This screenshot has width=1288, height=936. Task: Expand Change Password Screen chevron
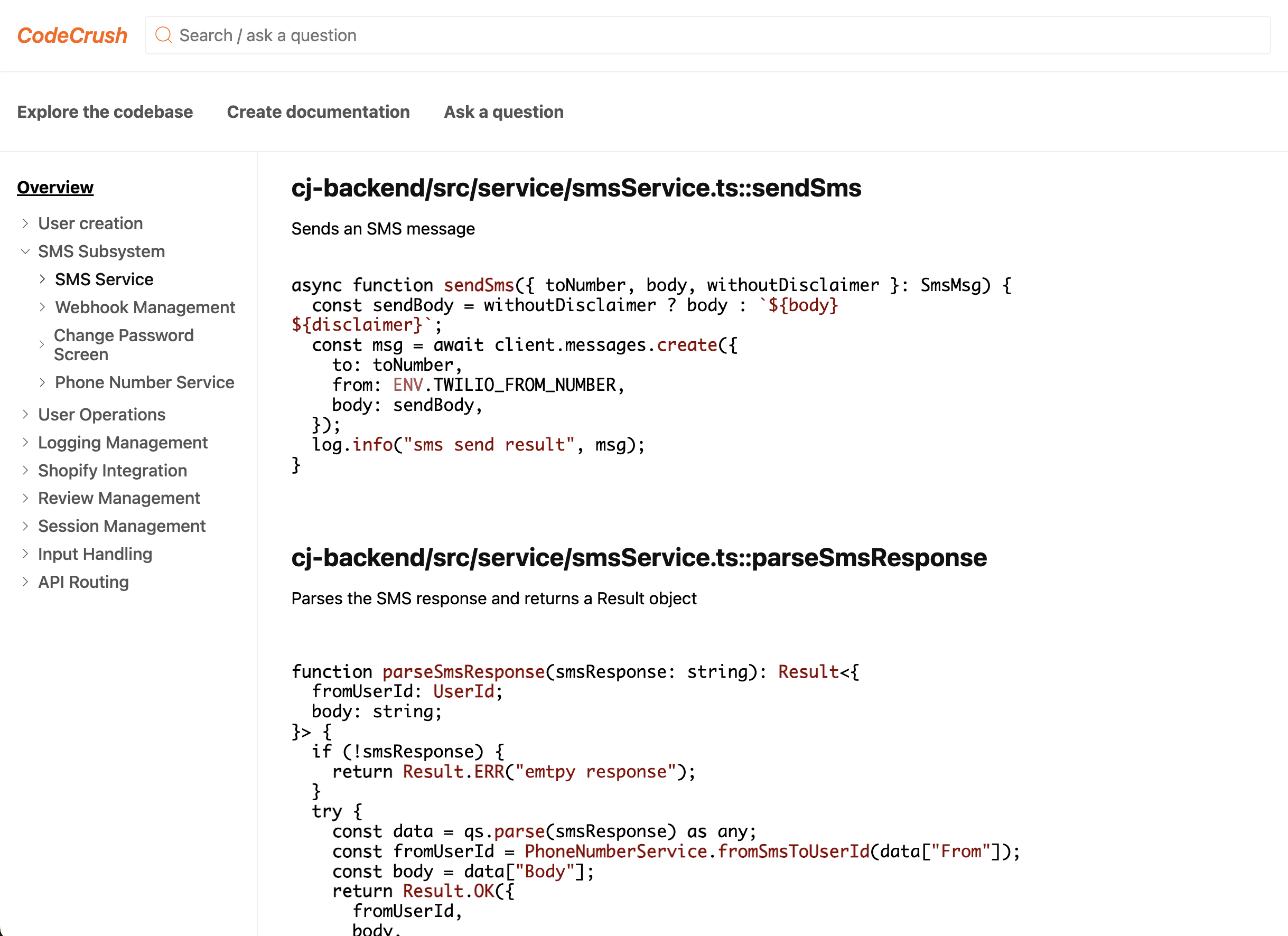click(41, 345)
